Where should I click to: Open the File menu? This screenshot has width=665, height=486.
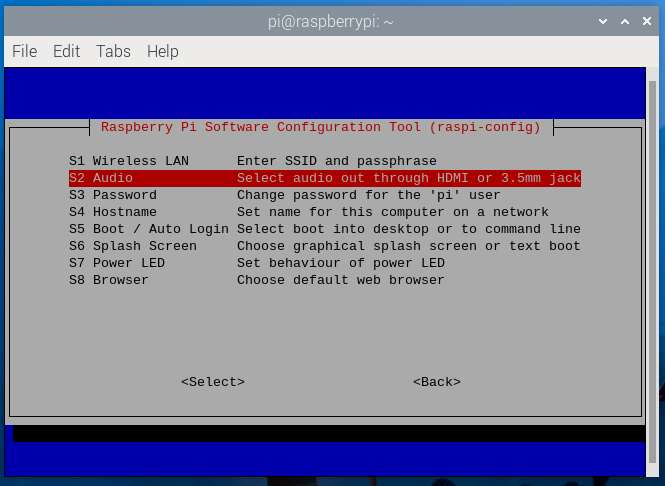[x=25, y=51]
